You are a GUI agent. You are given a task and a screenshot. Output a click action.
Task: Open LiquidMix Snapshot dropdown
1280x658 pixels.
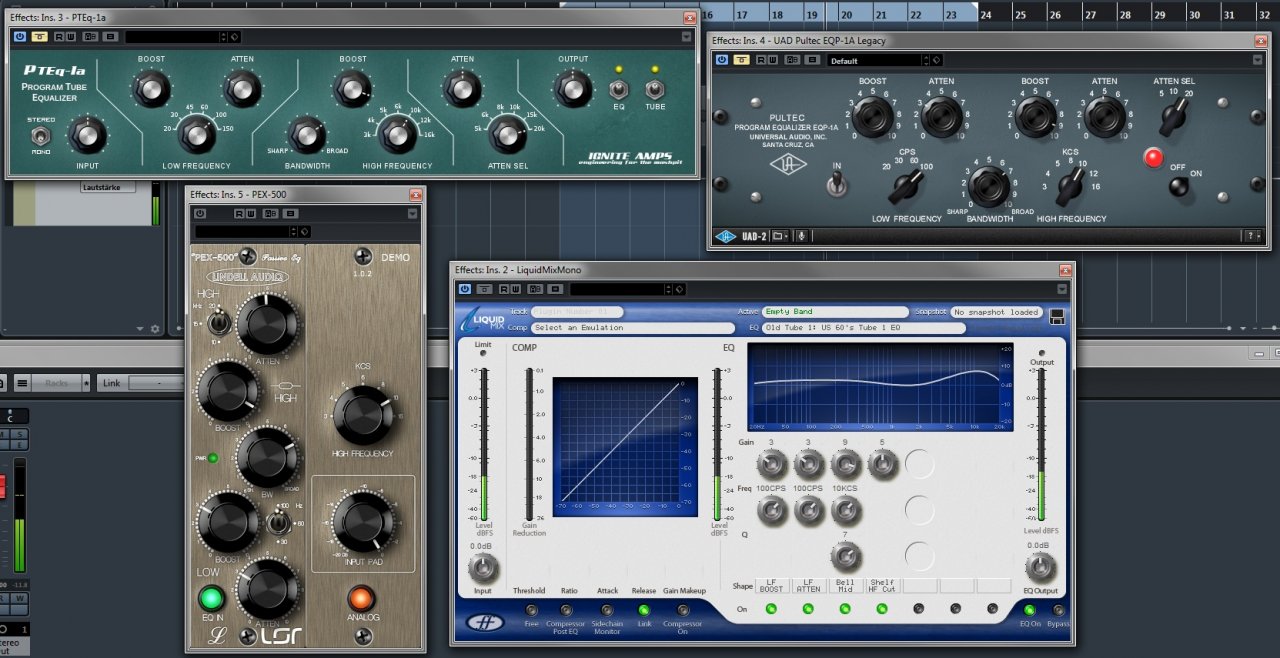996,312
